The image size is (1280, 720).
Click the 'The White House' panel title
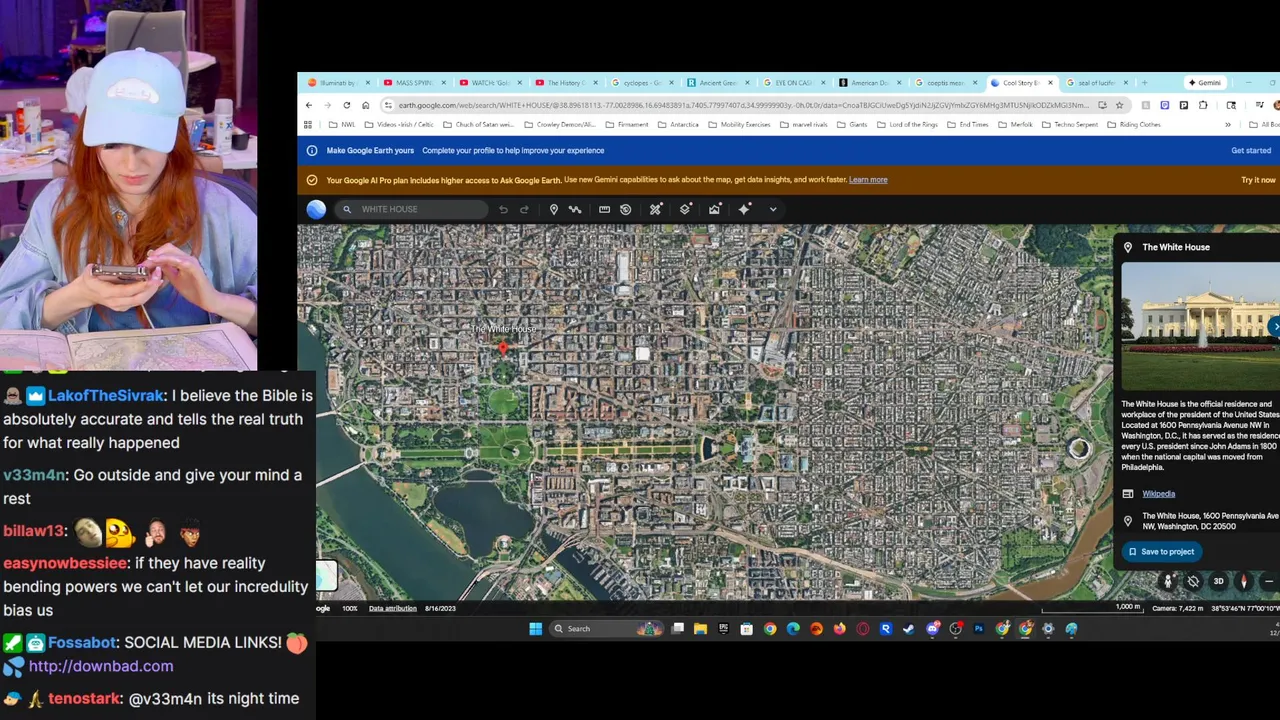coord(1176,247)
